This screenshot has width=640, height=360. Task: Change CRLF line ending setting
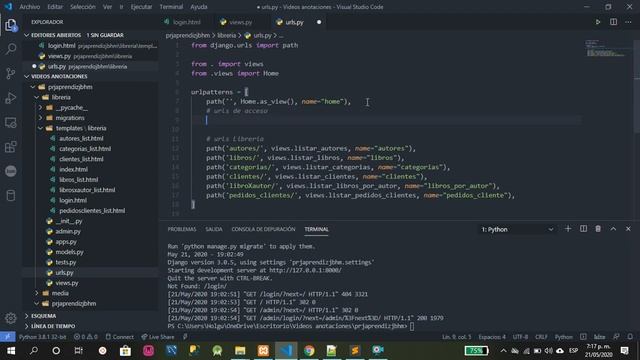tap(541, 337)
